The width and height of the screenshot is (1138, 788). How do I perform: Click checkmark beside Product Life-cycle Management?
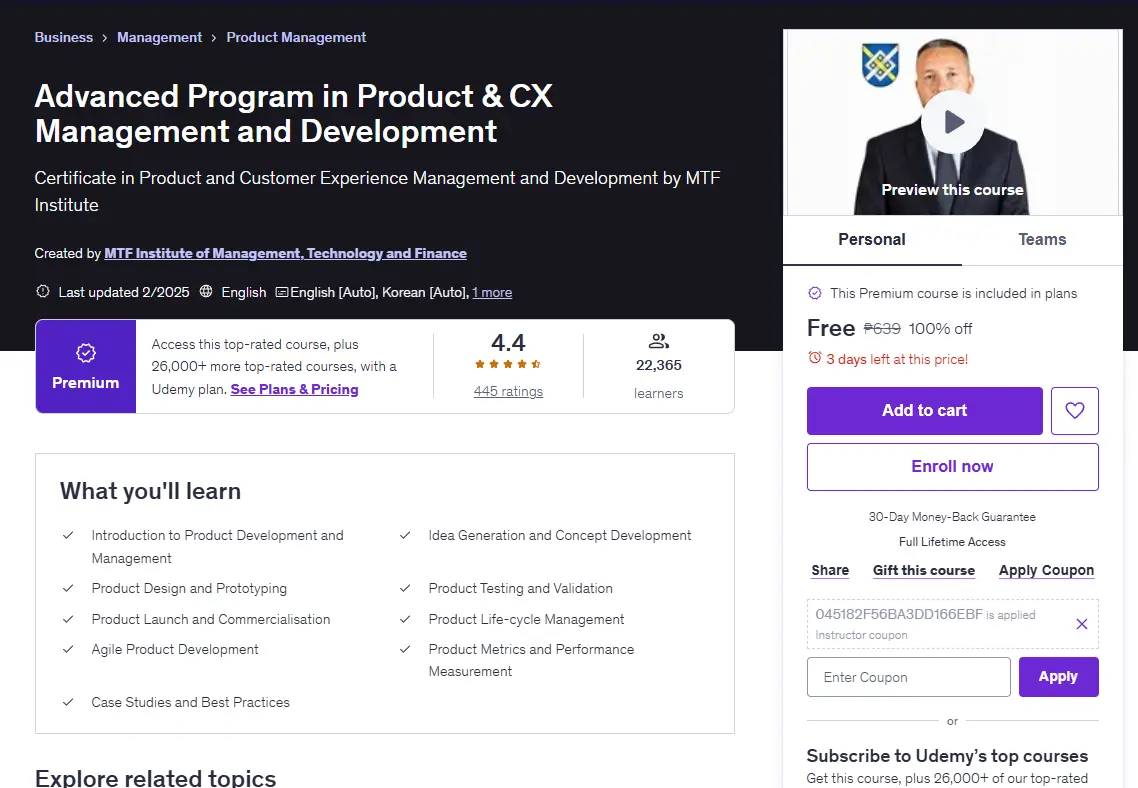click(x=405, y=620)
